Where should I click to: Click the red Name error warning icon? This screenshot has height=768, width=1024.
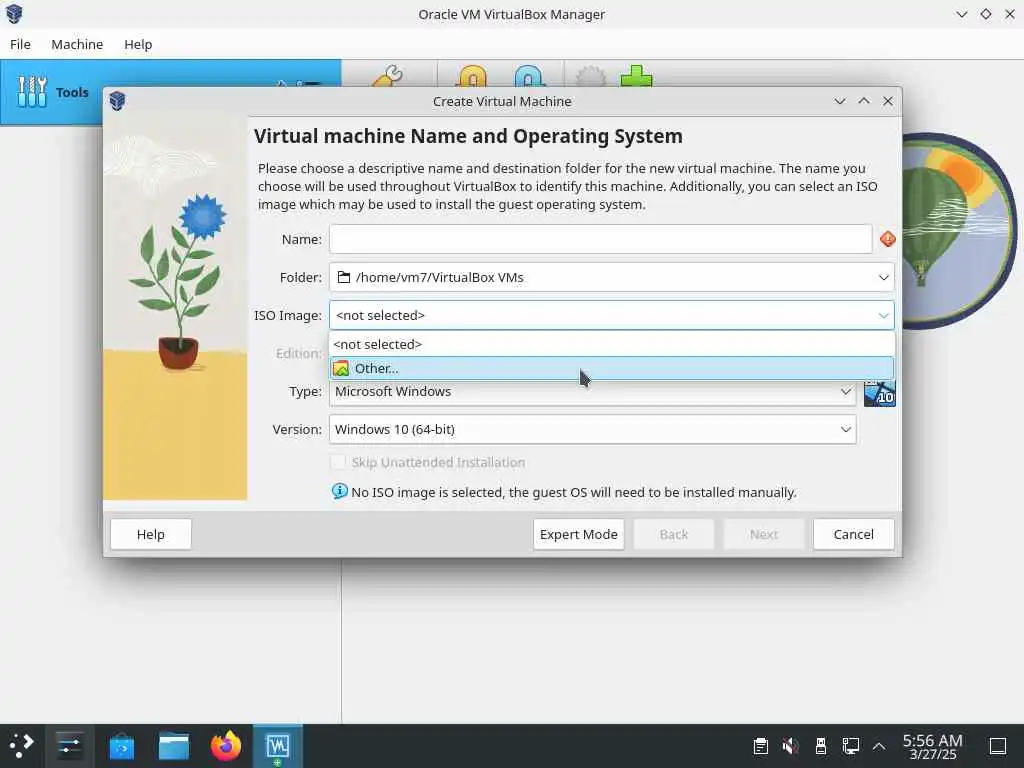click(888, 239)
